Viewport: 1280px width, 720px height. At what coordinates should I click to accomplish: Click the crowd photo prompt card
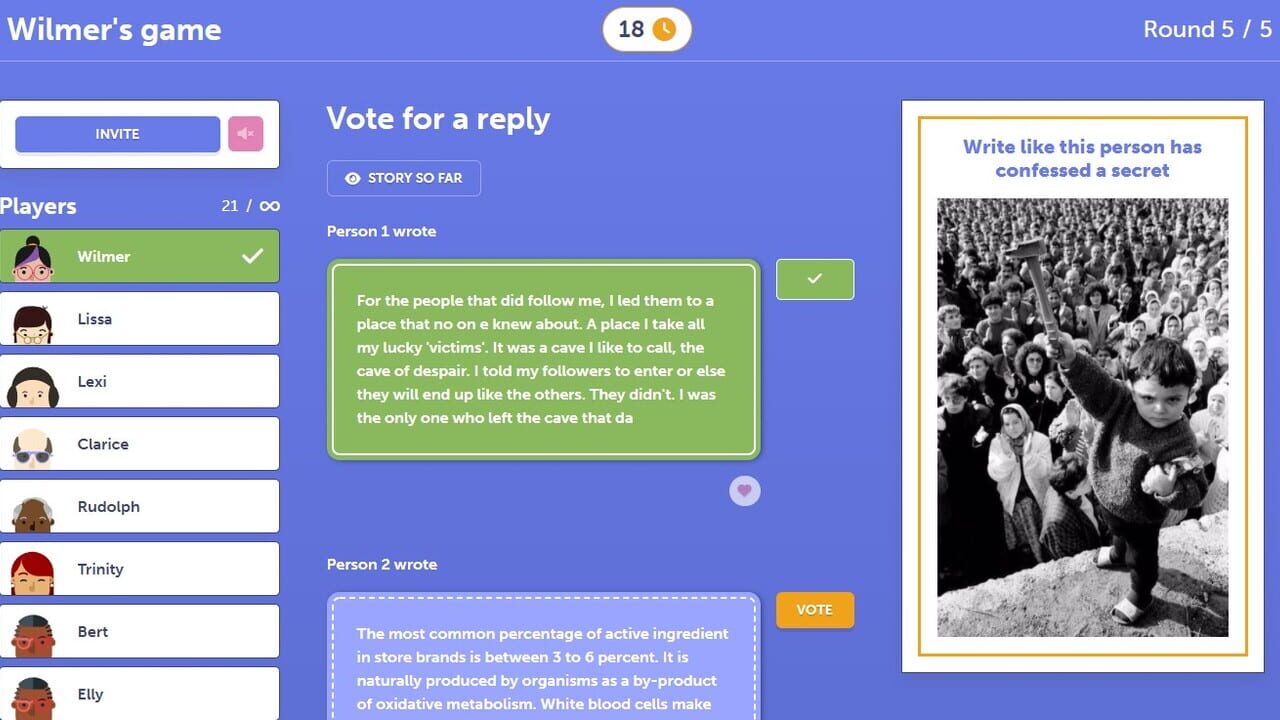pyautogui.click(x=1082, y=386)
